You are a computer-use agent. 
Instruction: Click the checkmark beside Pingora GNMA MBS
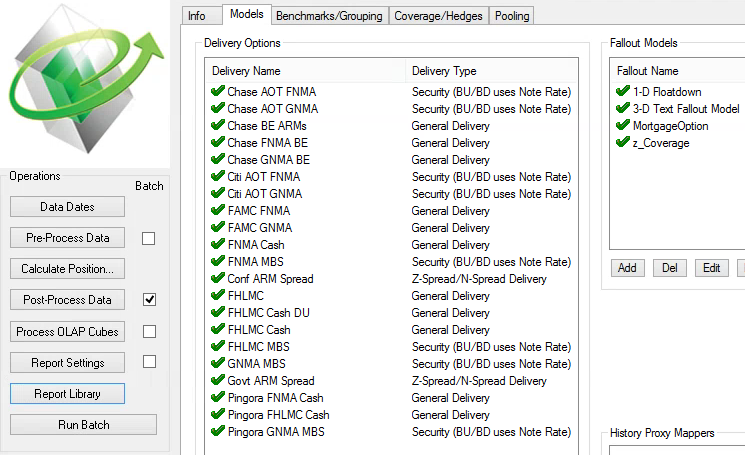tap(218, 431)
